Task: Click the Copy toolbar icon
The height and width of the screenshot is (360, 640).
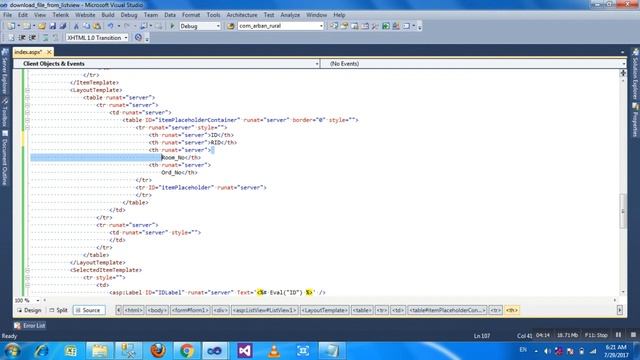Action: pyautogui.click(x=86, y=26)
